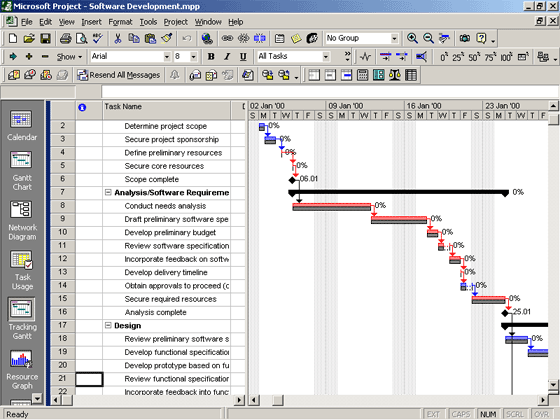Click the Undo arrow icon
The image size is (560, 420).
tap(186, 38)
